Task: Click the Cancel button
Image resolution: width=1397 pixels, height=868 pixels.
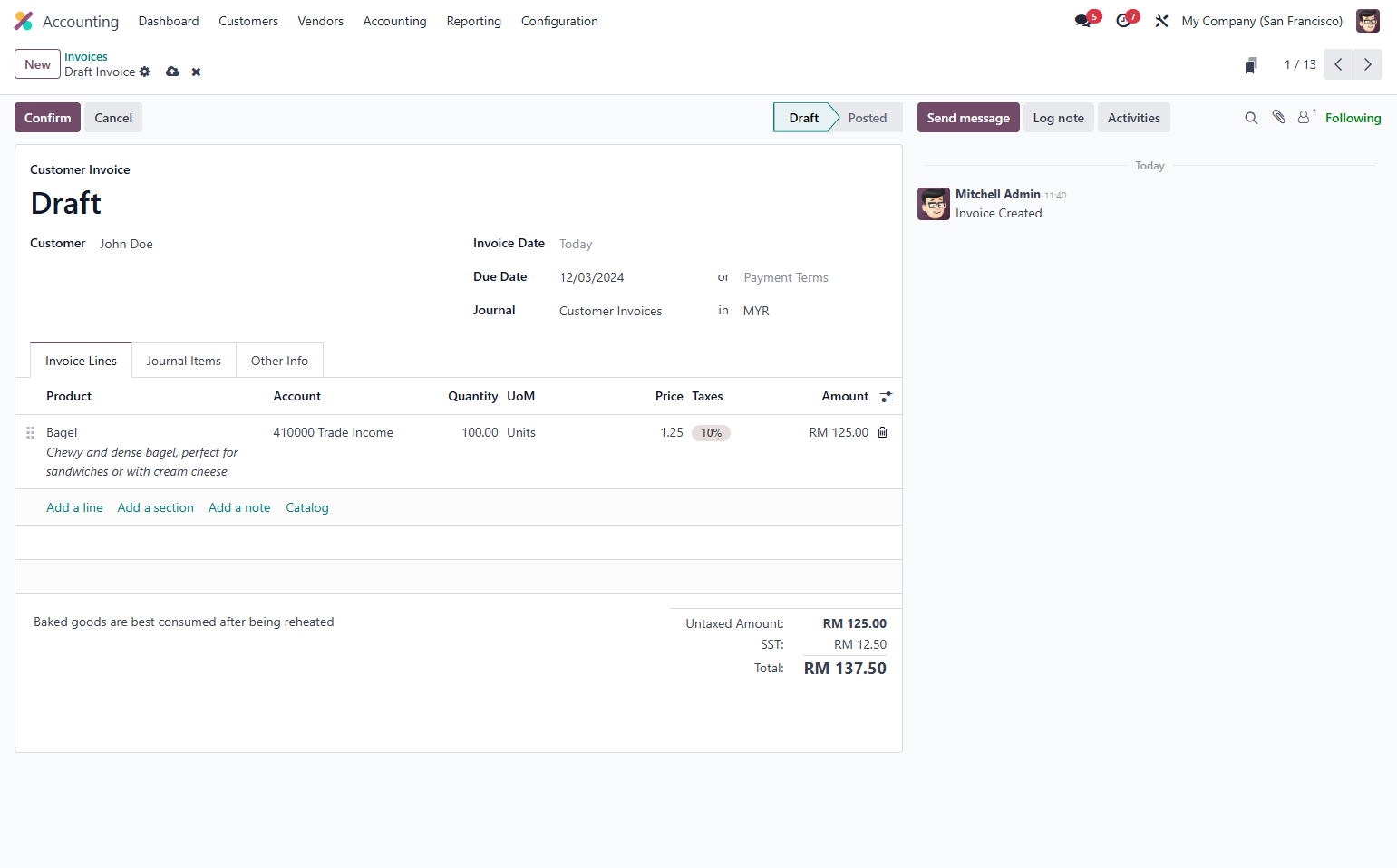Action: 113,118
